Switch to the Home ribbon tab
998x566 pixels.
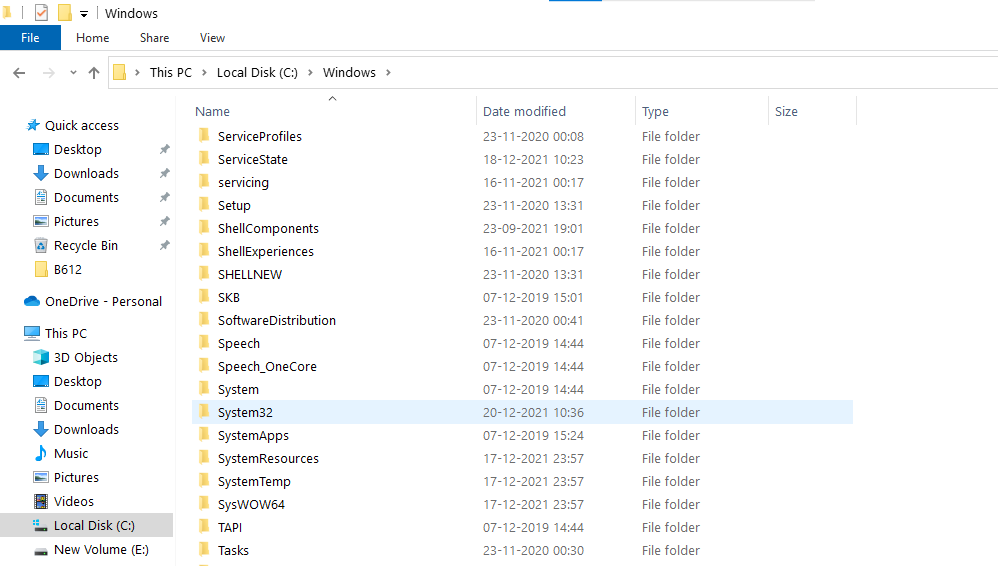coord(92,38)
